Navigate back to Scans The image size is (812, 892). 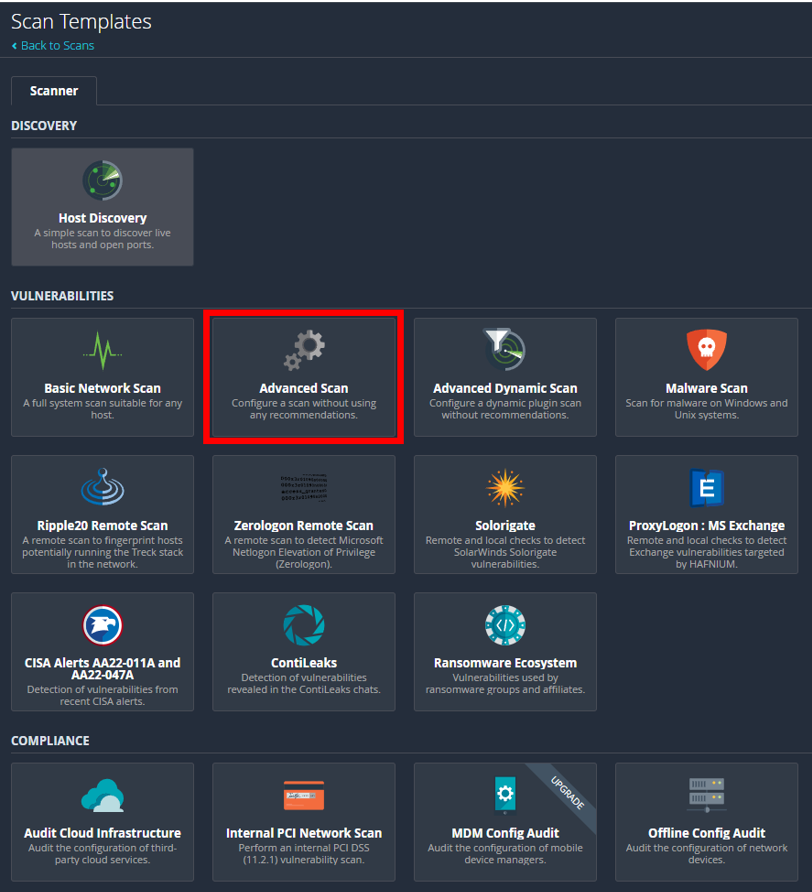(52, 45)
